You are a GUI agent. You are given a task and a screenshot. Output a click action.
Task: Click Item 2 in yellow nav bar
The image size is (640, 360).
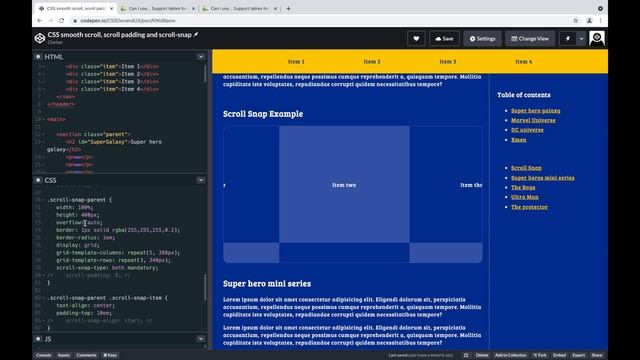click(x=372, y=62)
